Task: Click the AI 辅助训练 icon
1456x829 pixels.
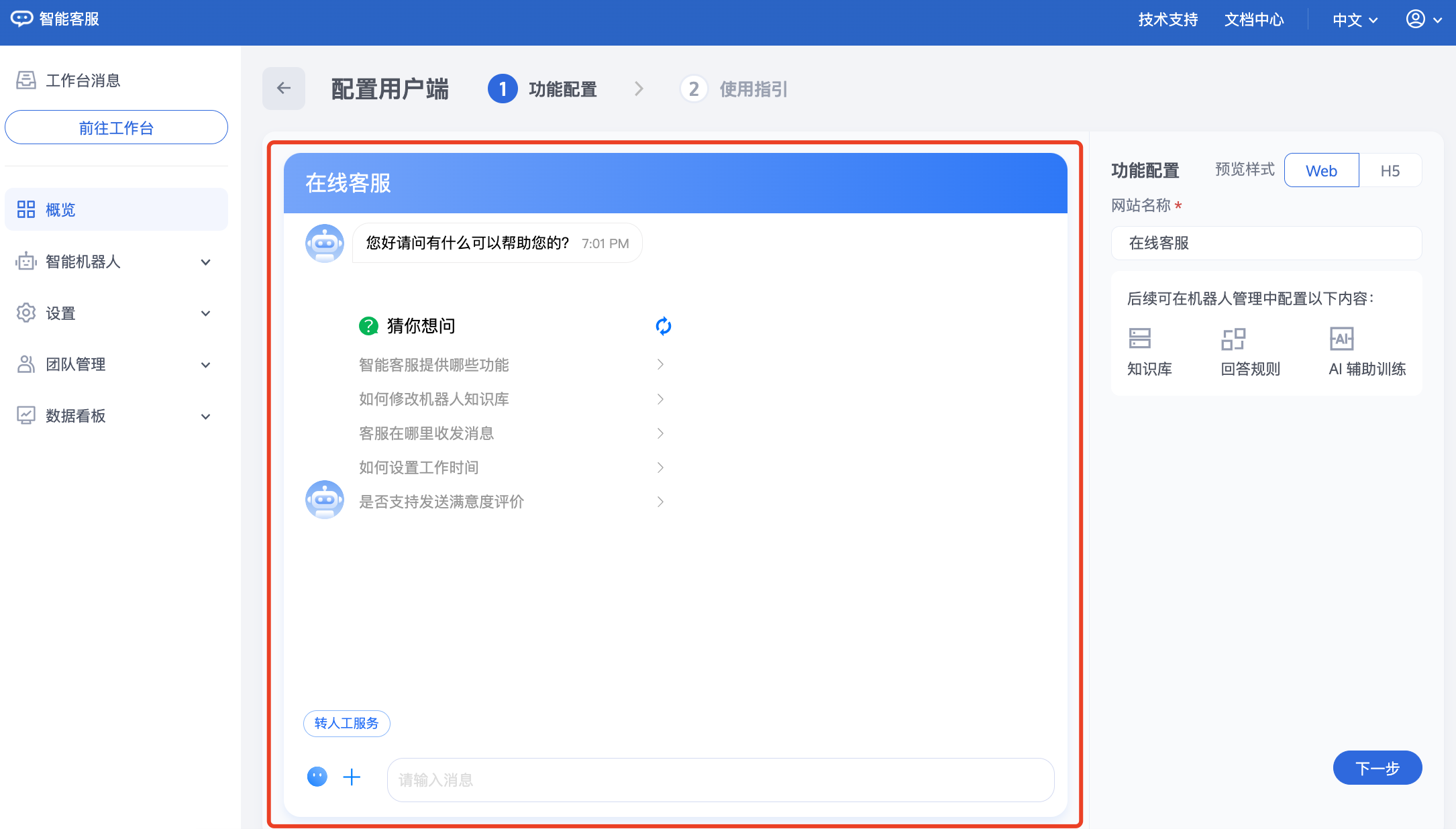Action: 1341,339
